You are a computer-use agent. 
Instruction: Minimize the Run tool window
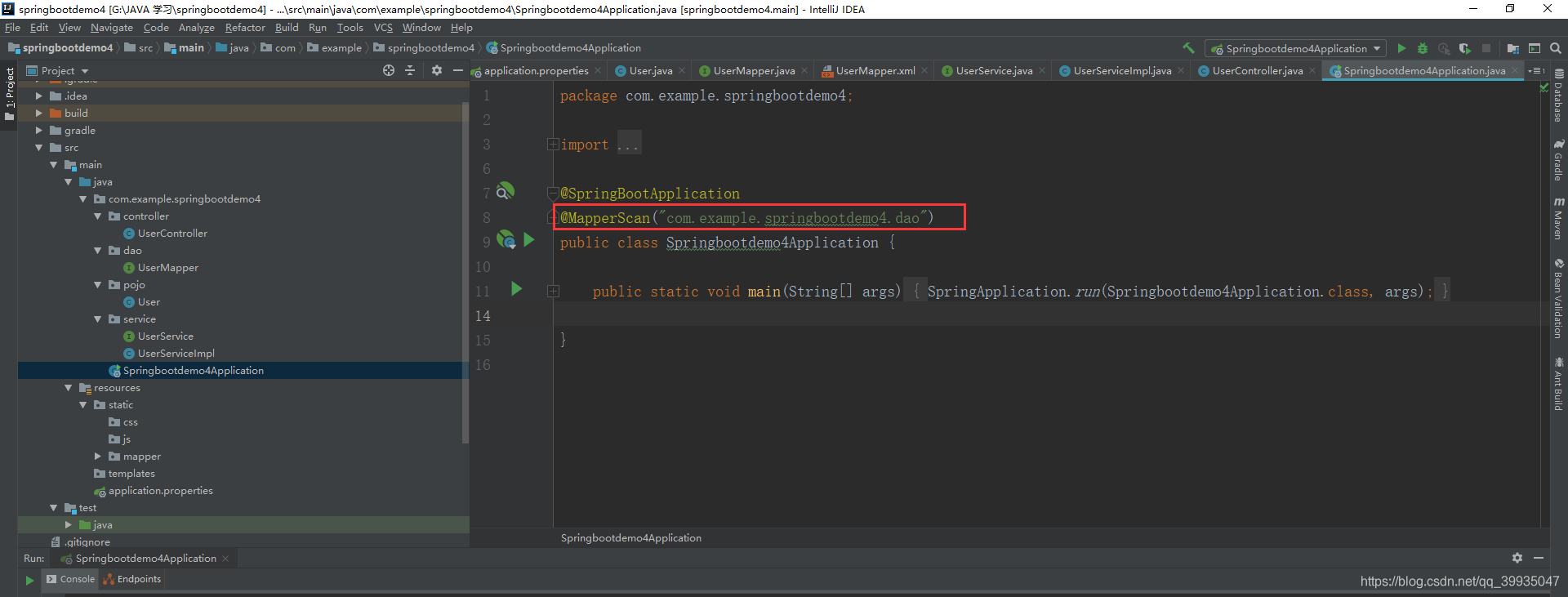point(1539,558)
